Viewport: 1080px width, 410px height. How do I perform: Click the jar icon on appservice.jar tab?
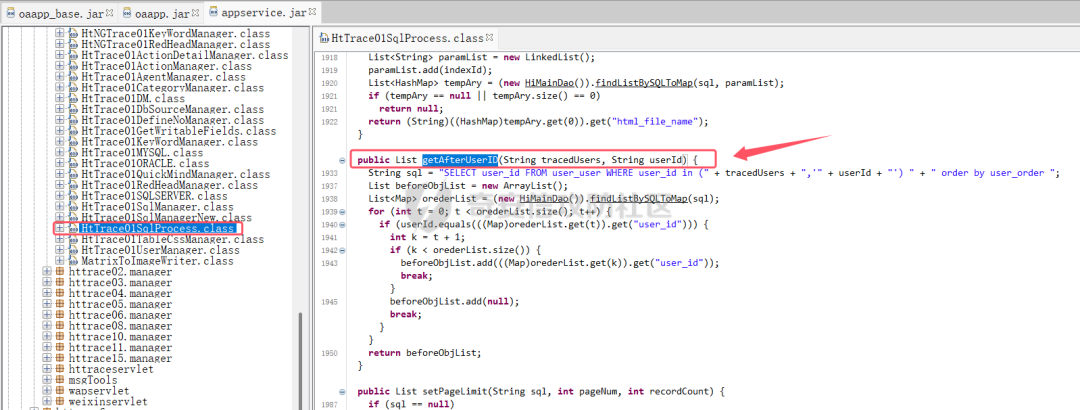coord(213,12)
